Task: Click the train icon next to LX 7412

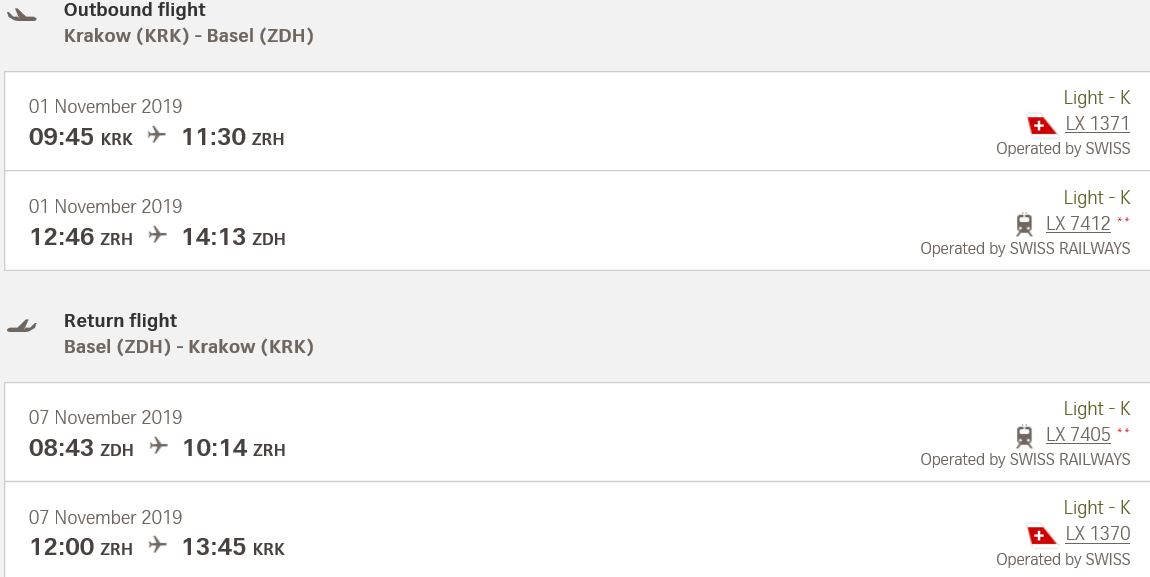Action: [1025, 224]
